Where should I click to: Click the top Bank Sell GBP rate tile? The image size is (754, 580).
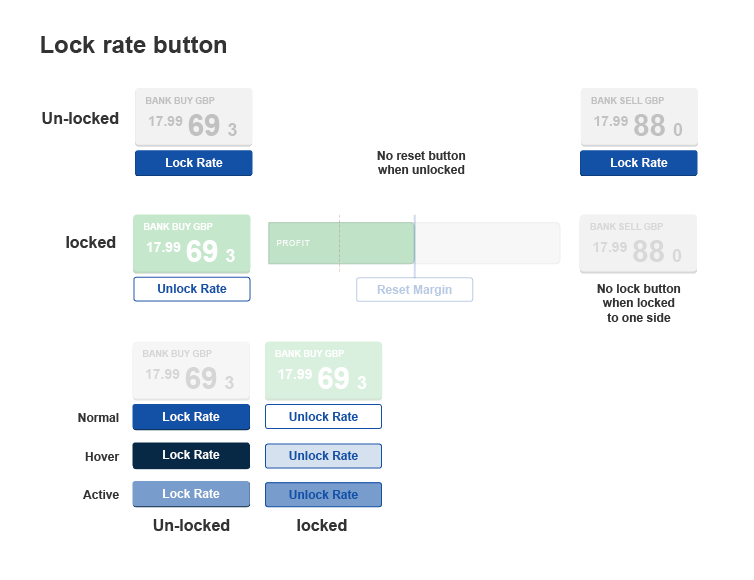[638, 117]
